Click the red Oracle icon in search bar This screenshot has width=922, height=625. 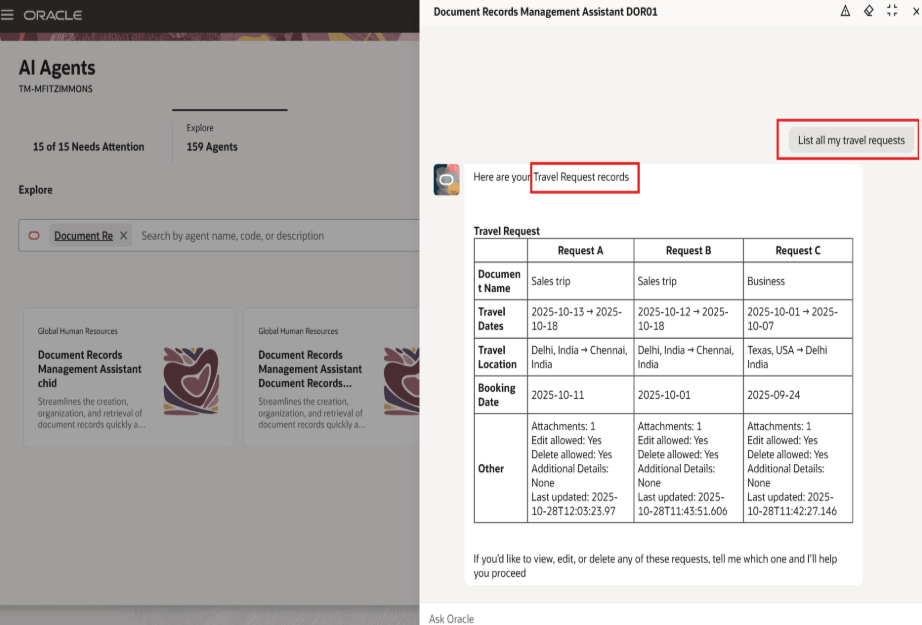(34, 236)
